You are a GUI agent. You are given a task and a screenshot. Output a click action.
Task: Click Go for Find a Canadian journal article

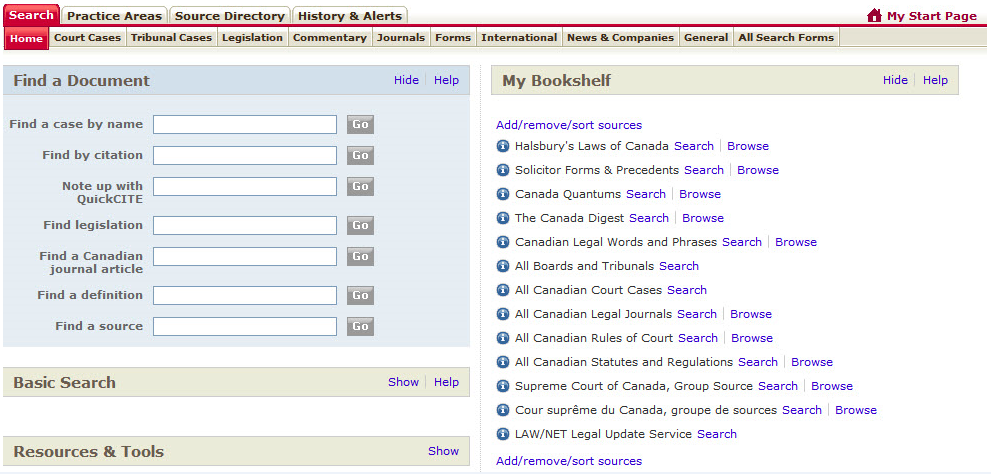point(360,257)
